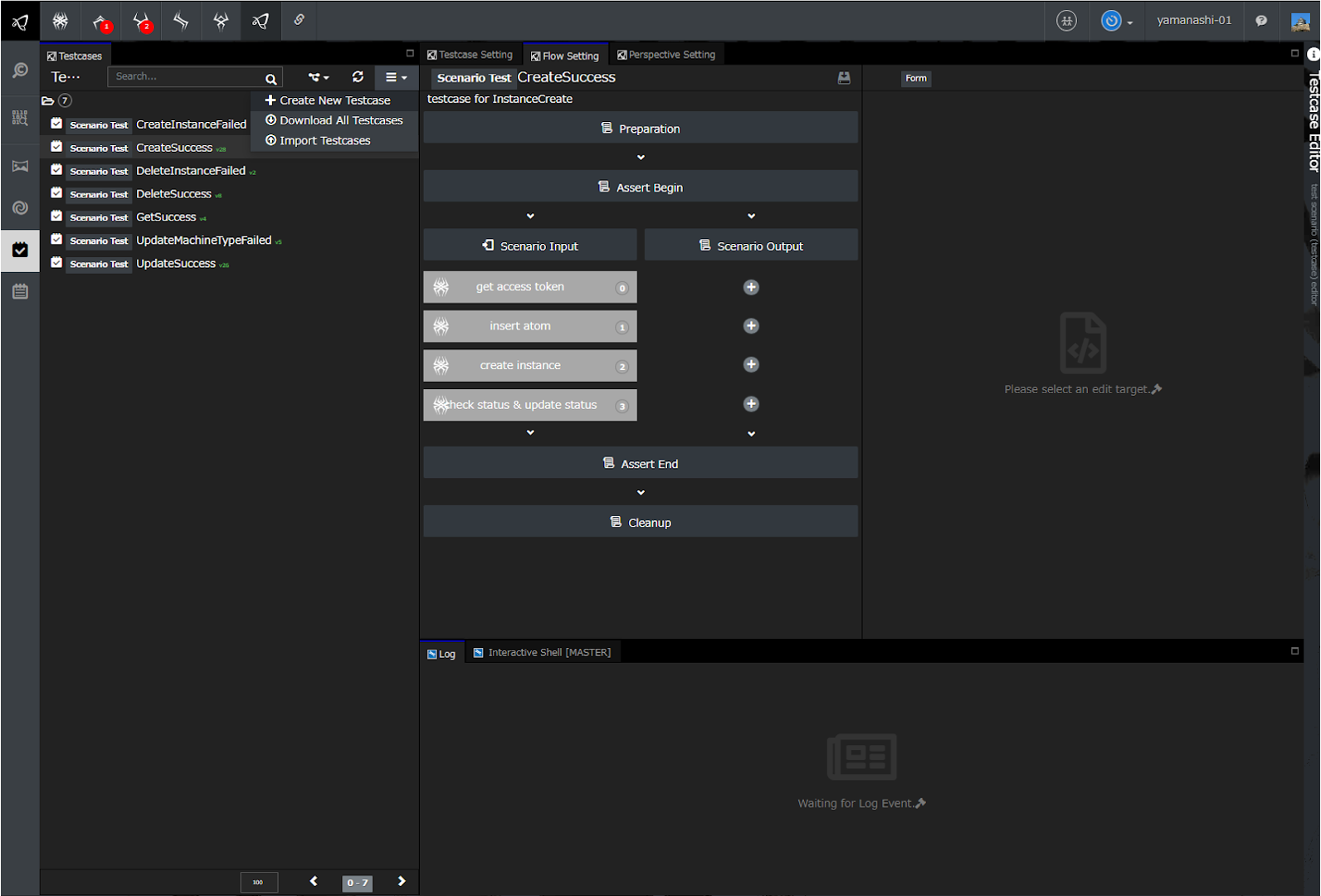Click the link icon in top toolbar
Screen dimensions: 1321x896
[300, 20]
